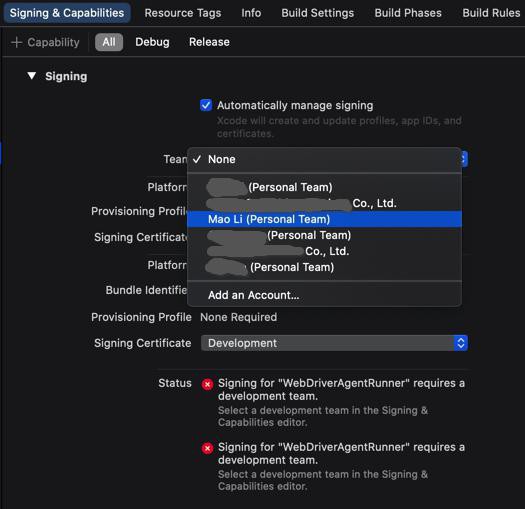Open the Build Phases tab
This screenshot has height=509, width=525.
click(x=408, y=13)
